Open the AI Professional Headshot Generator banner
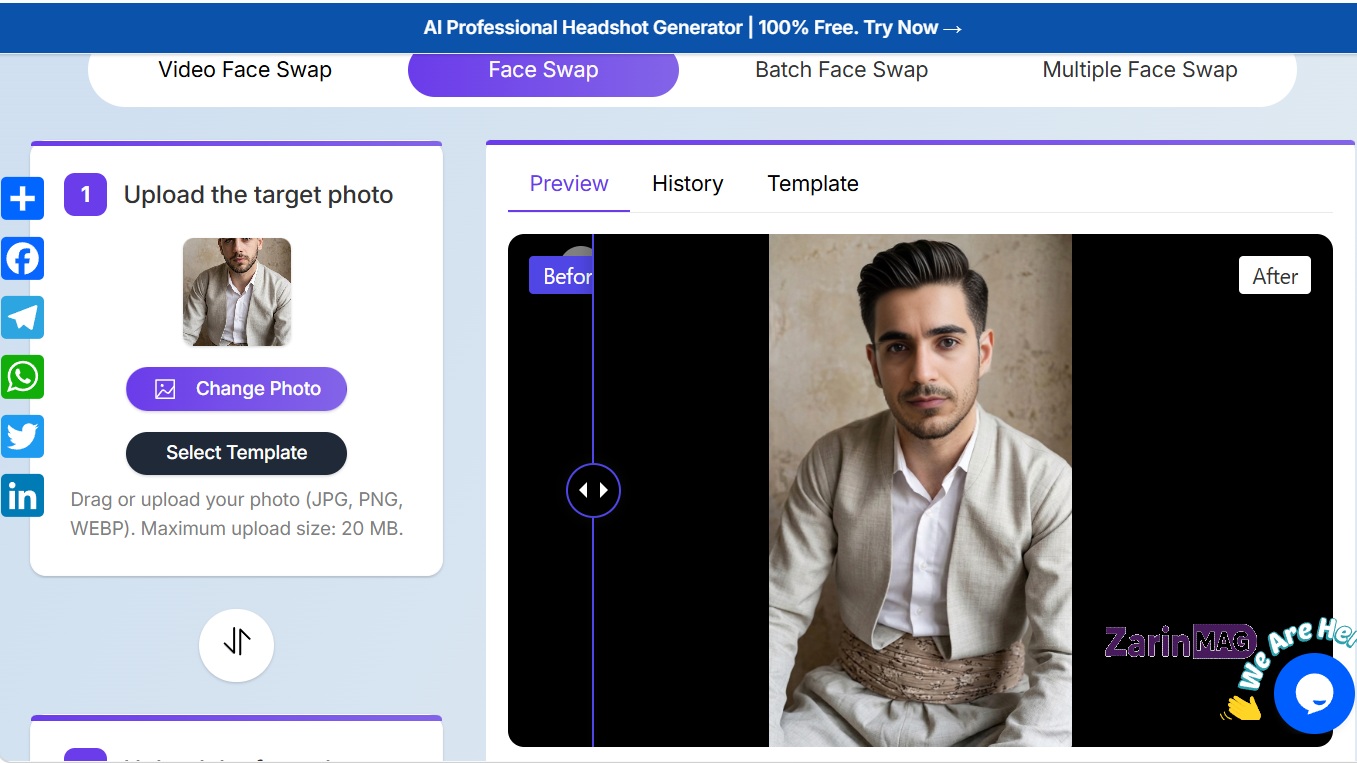The height and width of the screenshot is (763, 1357). (693, 27)
